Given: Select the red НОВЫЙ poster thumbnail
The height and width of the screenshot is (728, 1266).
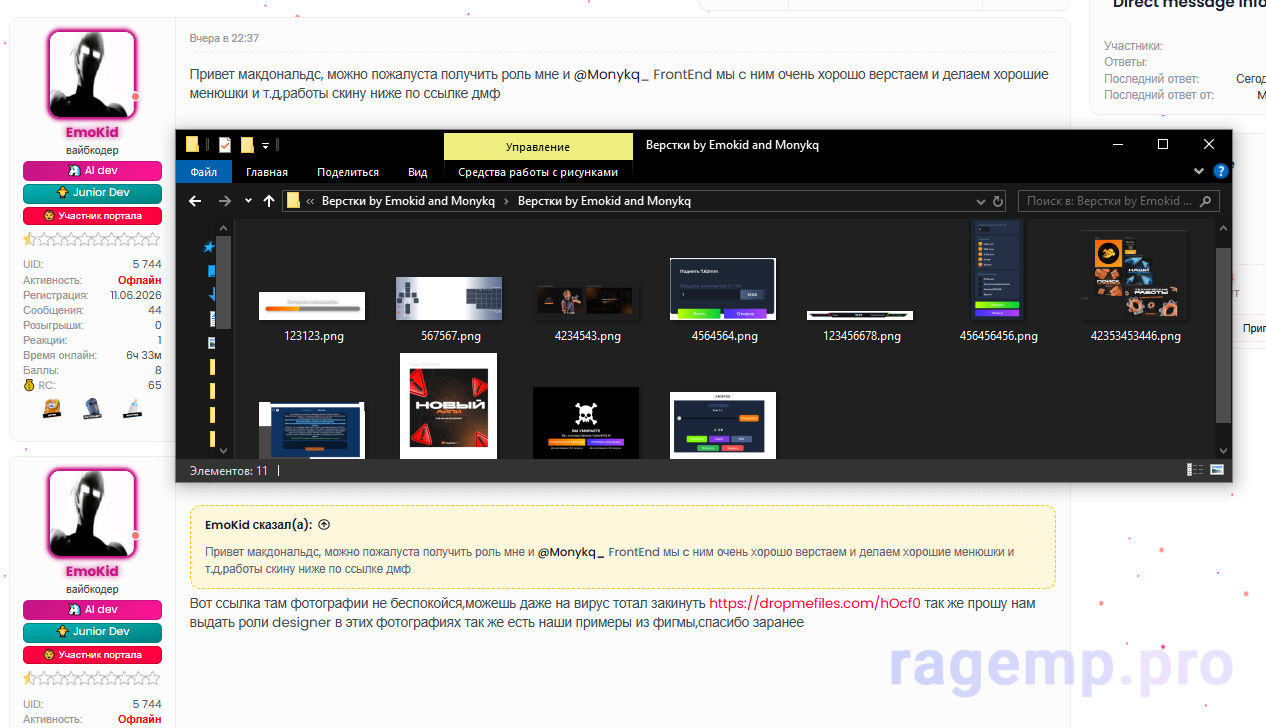Looking at the screenshot, I should coord(448,405).
